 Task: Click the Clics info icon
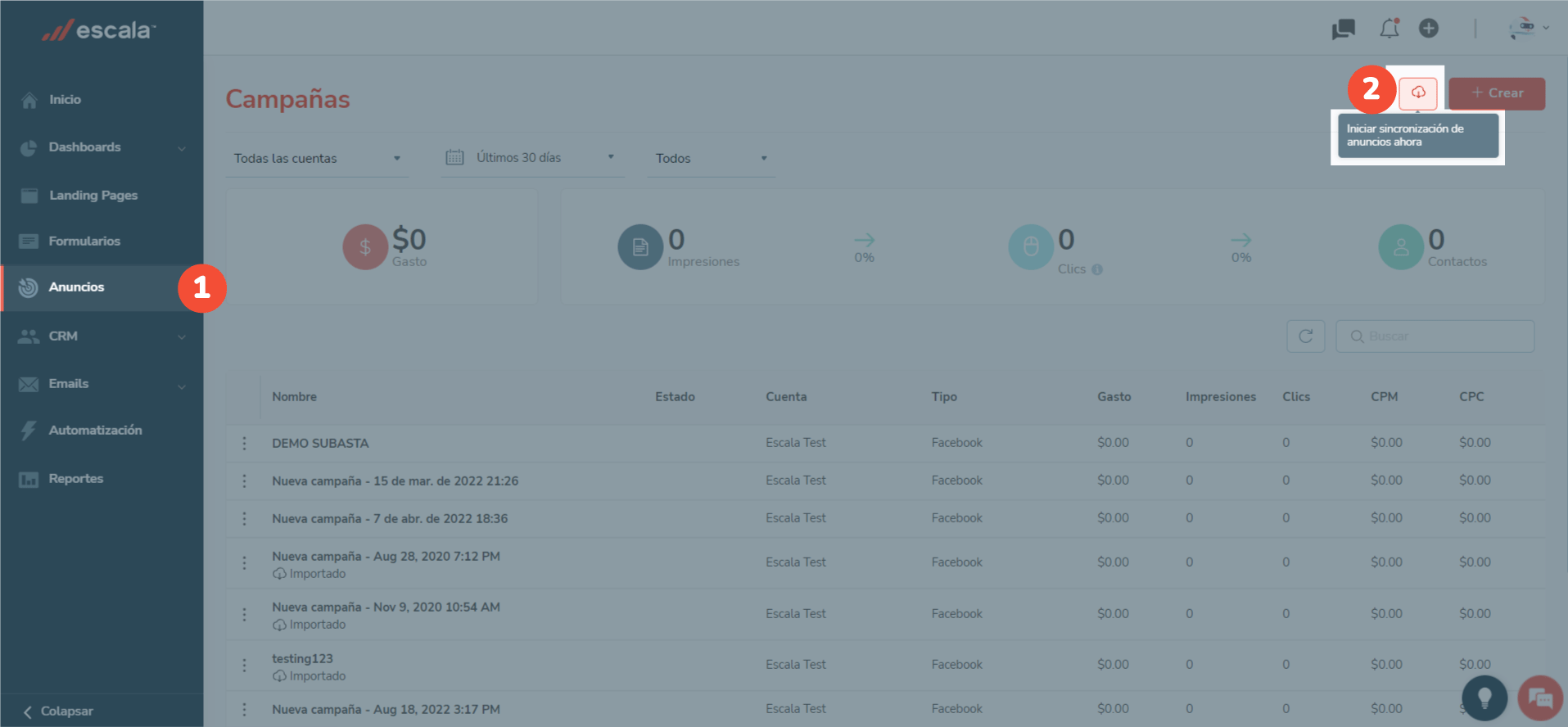click(x=1097, y=269)
